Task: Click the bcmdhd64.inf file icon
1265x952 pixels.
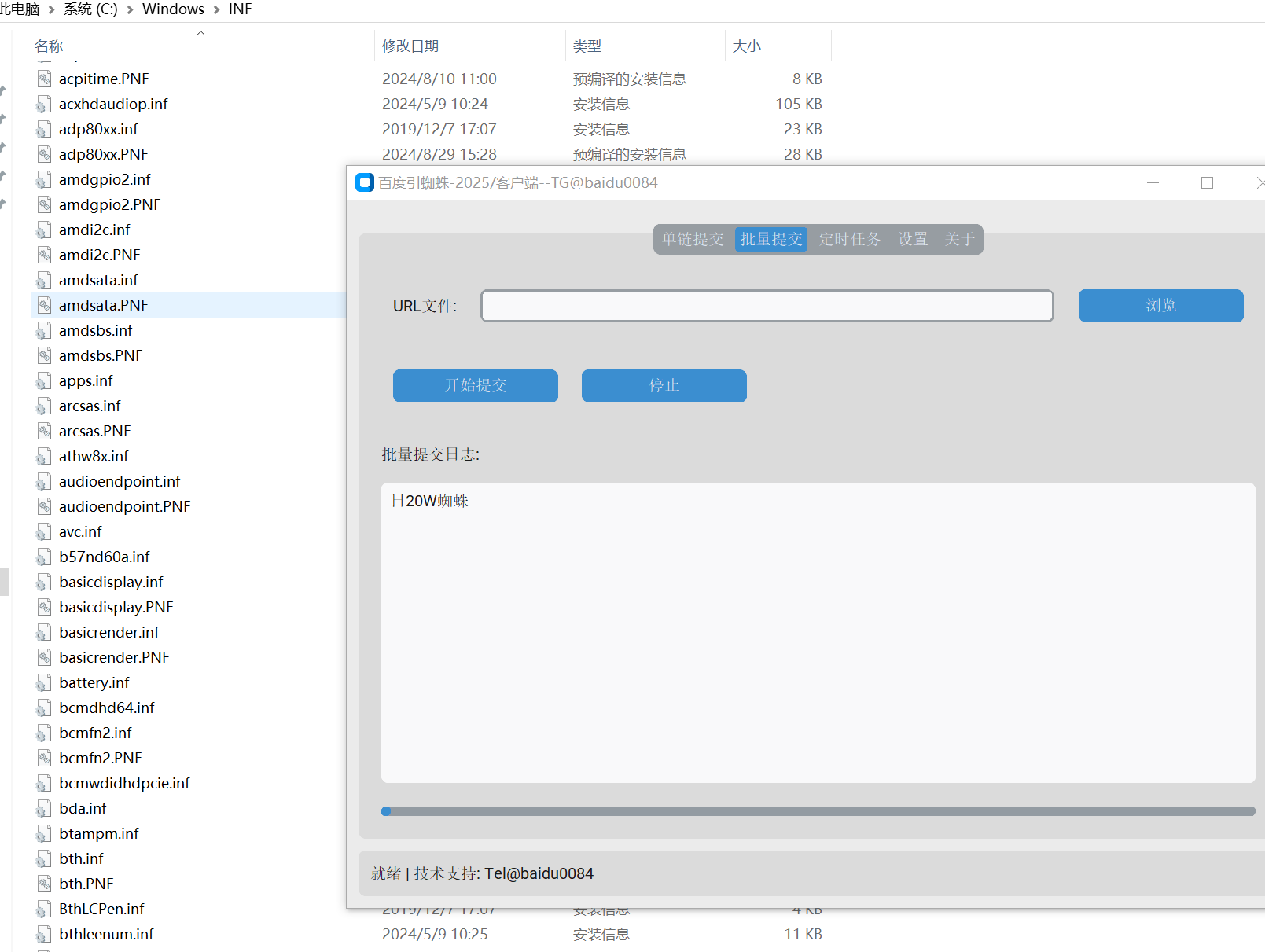Action: tap(44, 708)
